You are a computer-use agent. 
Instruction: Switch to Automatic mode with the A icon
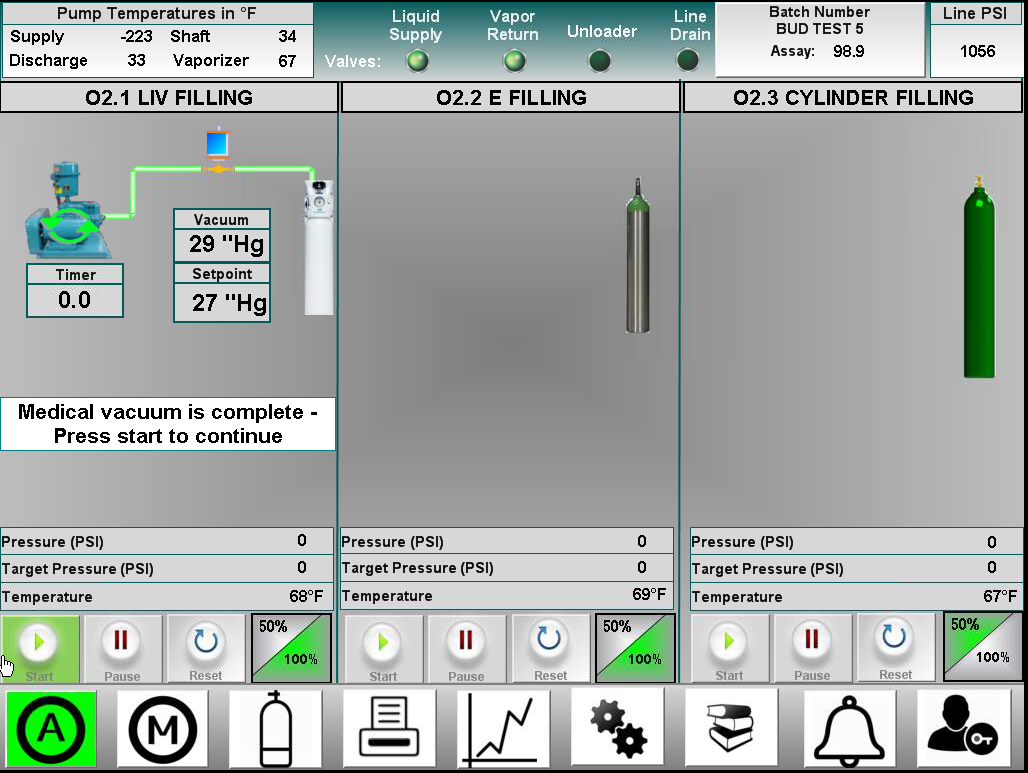tap(51, 728)
